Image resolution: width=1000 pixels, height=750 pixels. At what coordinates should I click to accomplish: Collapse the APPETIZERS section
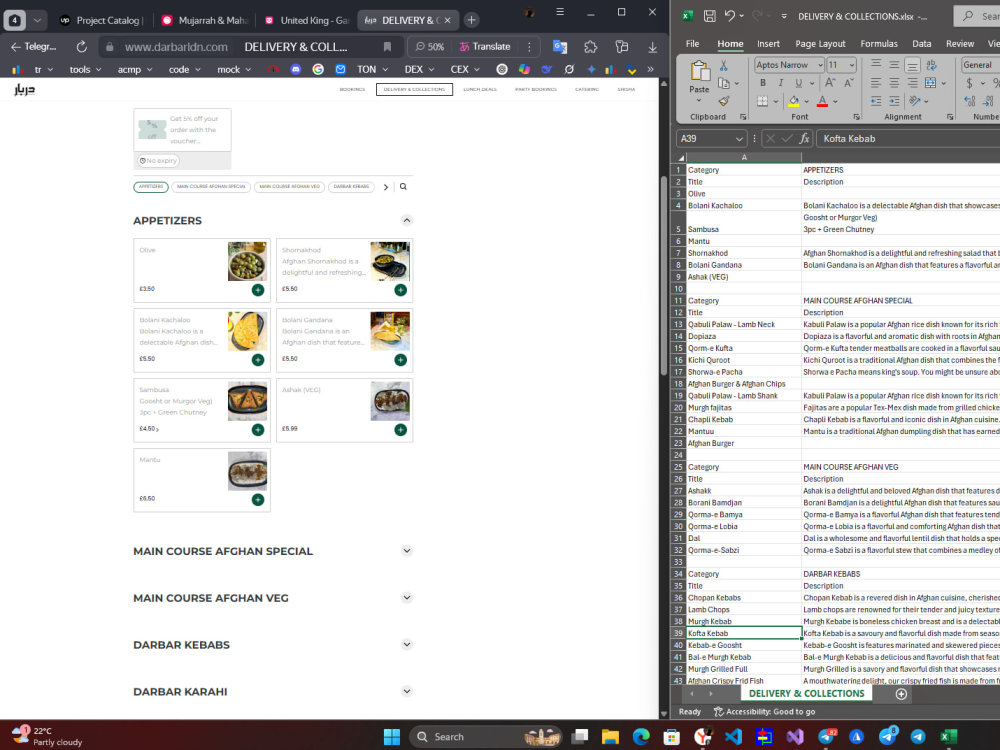tap(407, 220)
